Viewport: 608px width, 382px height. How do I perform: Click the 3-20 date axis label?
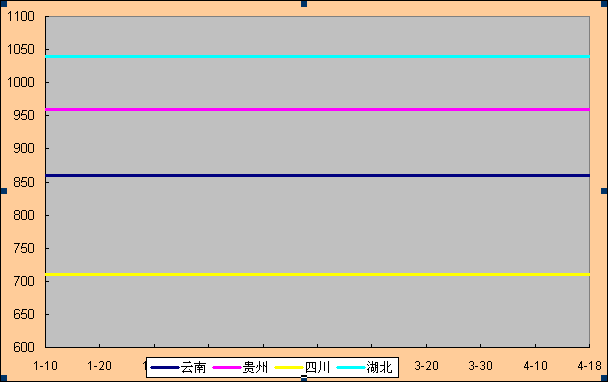[426, 366]
